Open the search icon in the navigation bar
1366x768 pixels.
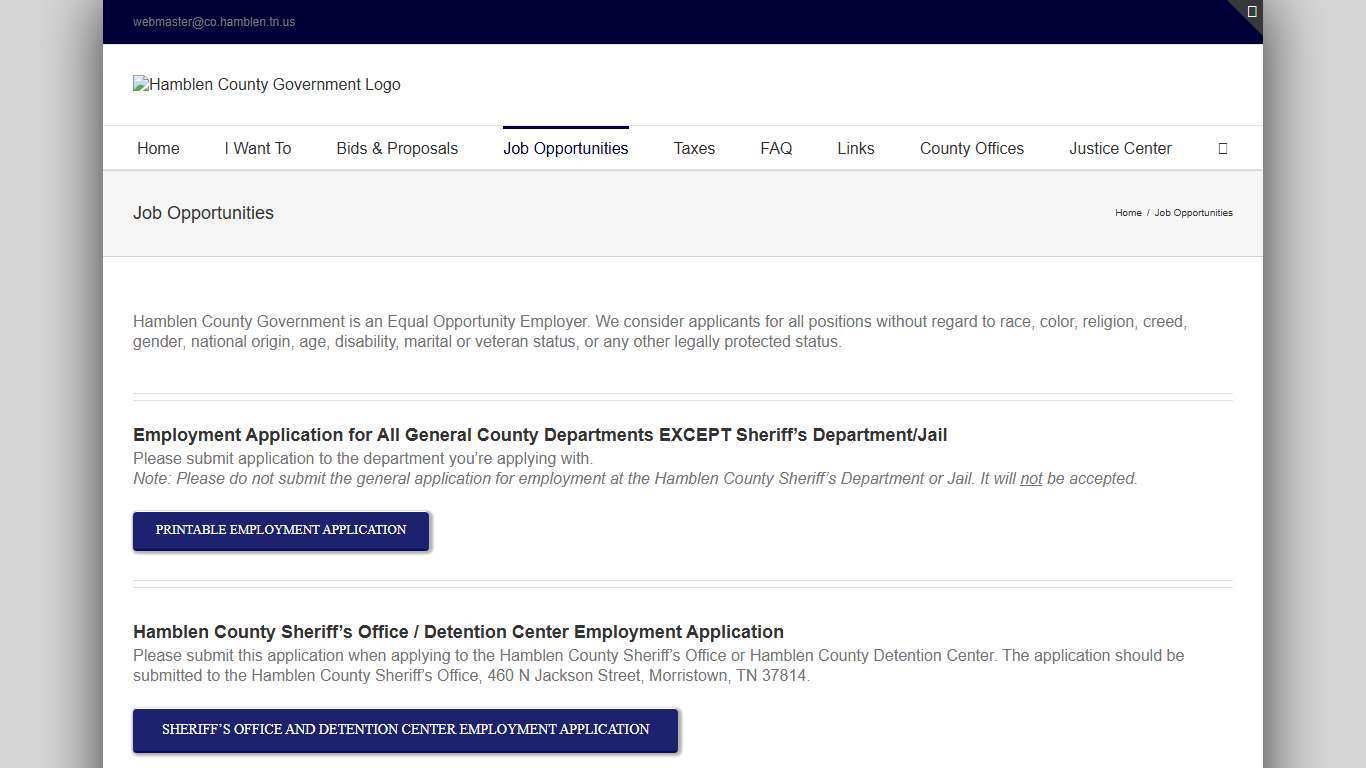1222,148
